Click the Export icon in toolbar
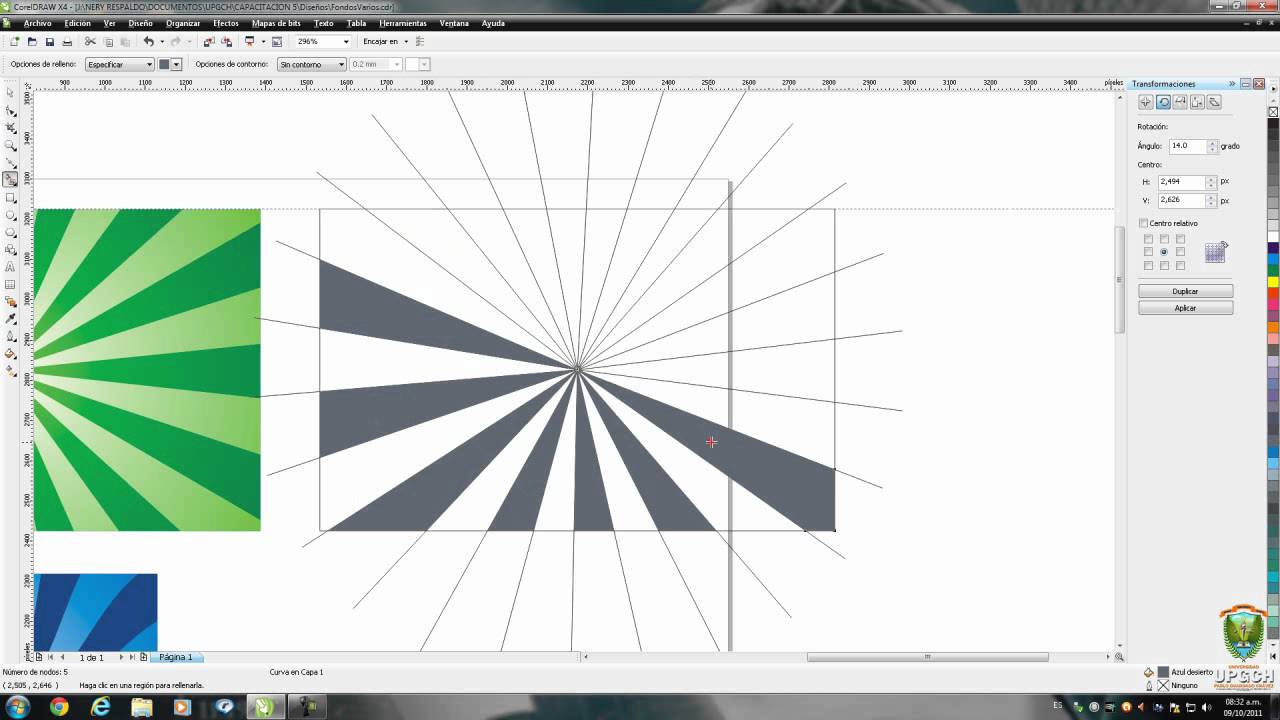This screenshot has width=1280, height=720. point(226,42)
